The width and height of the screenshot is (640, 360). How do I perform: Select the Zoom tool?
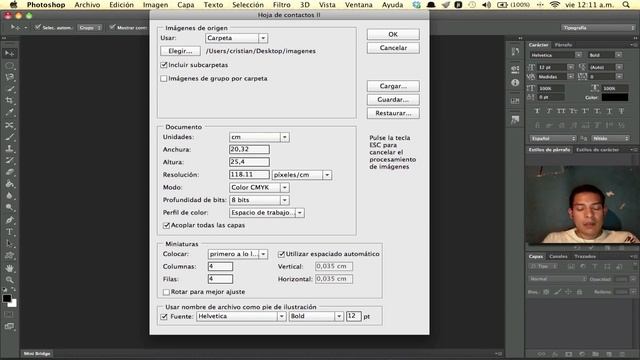click(9, 280)
